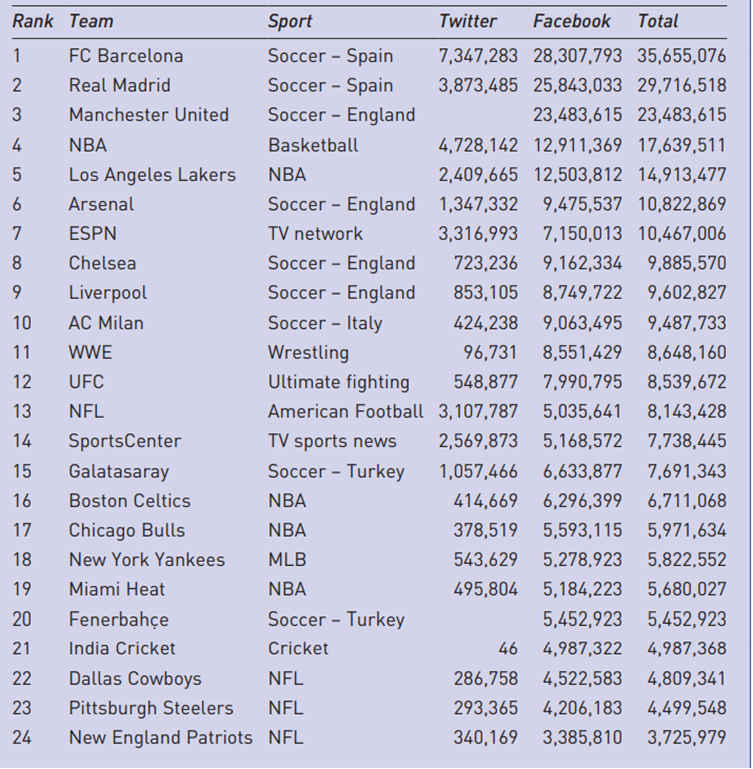Click the Team column header
753x769 pixels.
91,21
